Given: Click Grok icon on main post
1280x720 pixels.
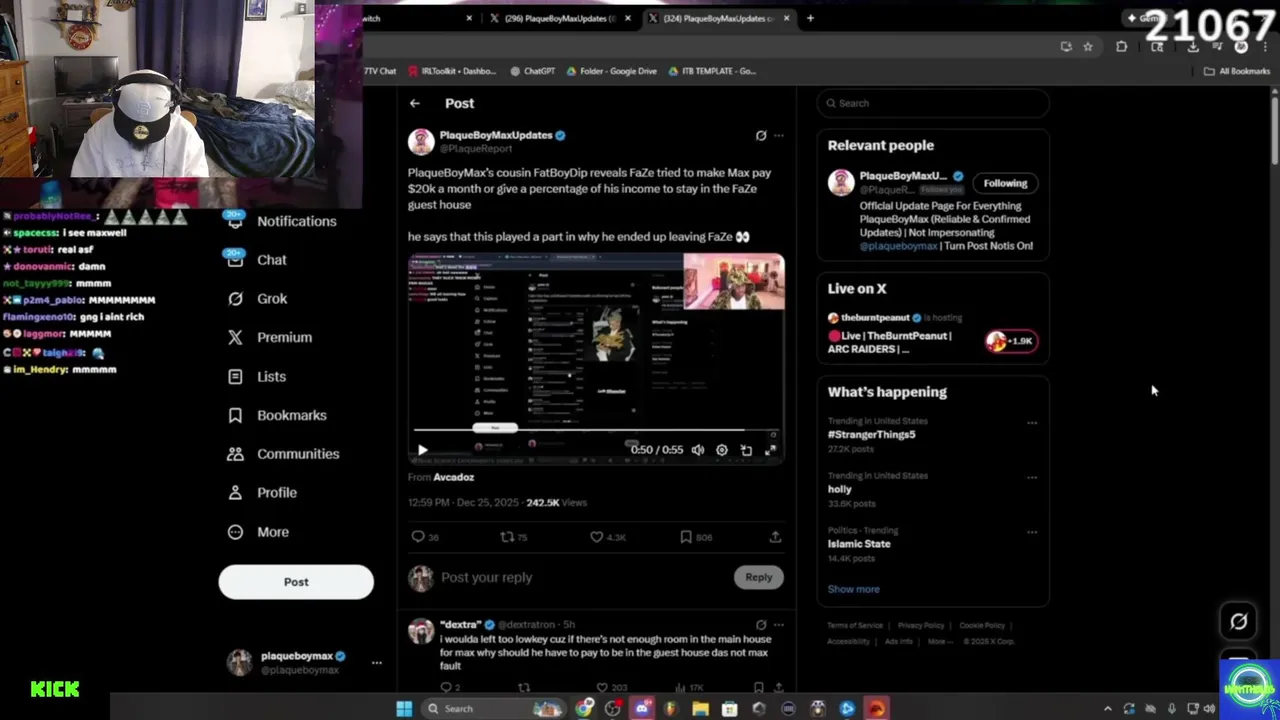Looking at the screenshot, I should [x=761, y=135].
